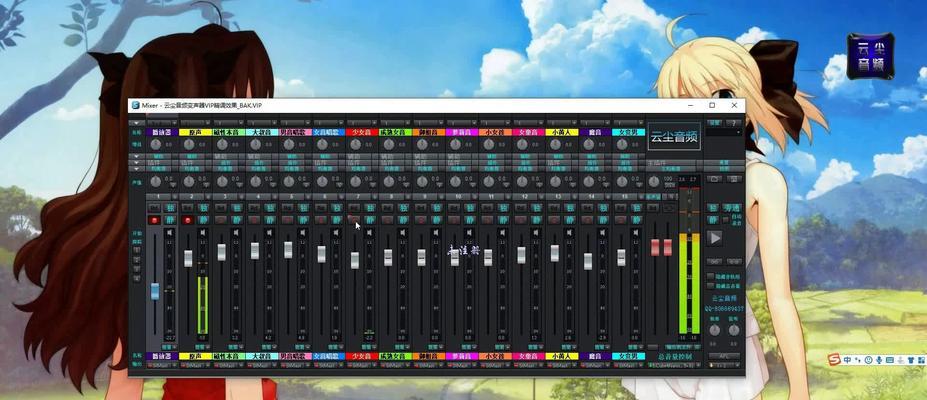Image resolution: width=927 pixels, height=400 pixels.
Task: Enable the 隐藏总音量 checkbox
Action: 711,286
